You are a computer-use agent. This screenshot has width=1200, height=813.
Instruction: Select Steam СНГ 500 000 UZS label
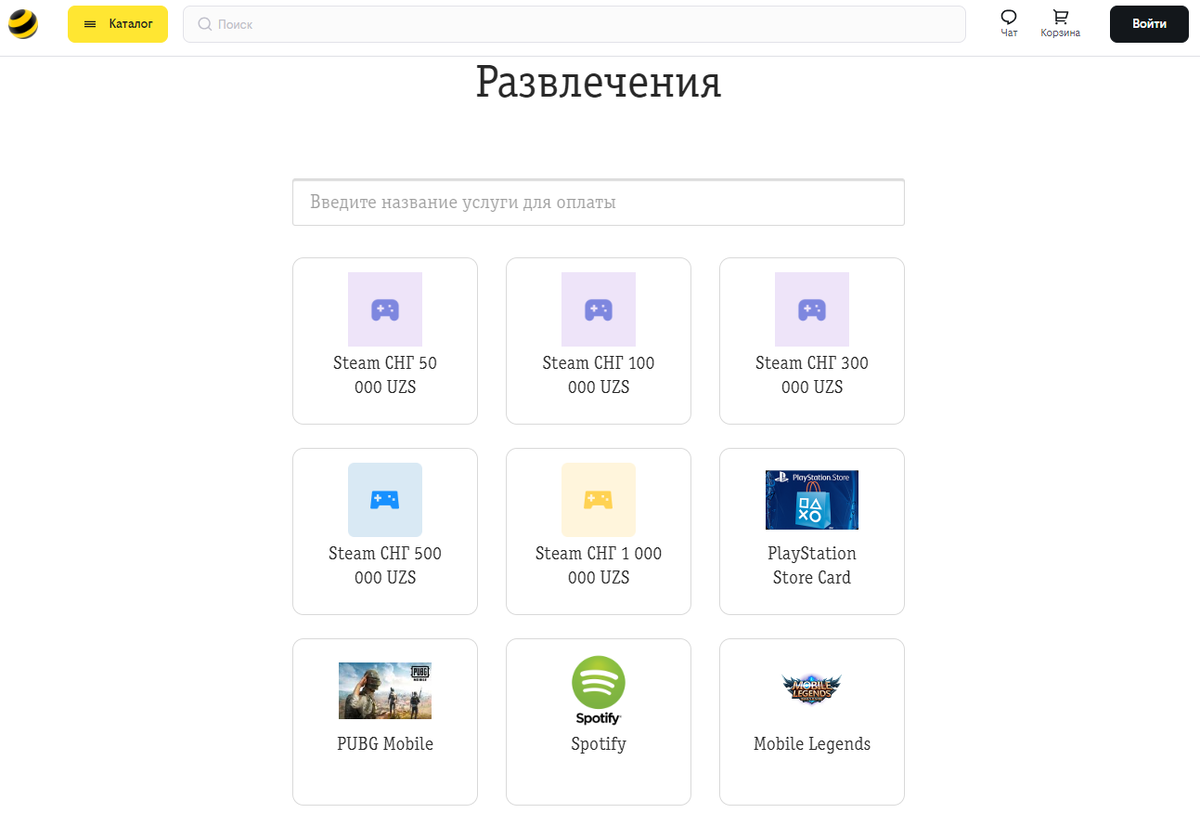coord(385,565)
